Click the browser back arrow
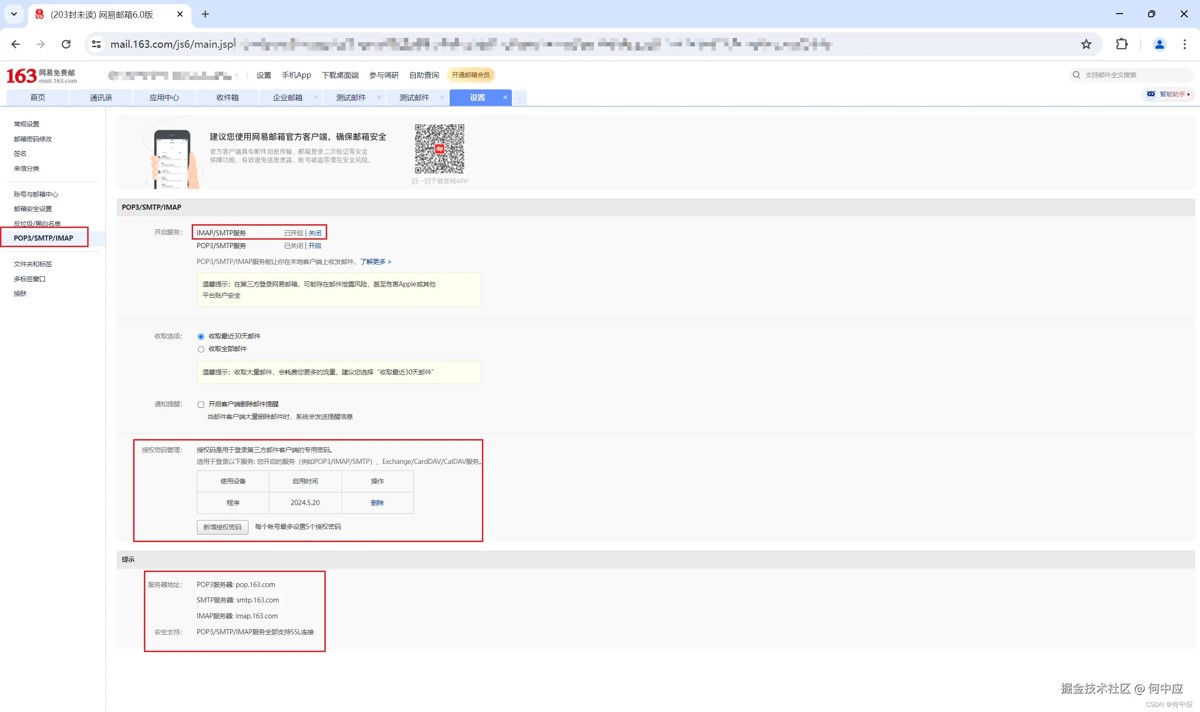 pyautogui.click(x=15, y=44)
